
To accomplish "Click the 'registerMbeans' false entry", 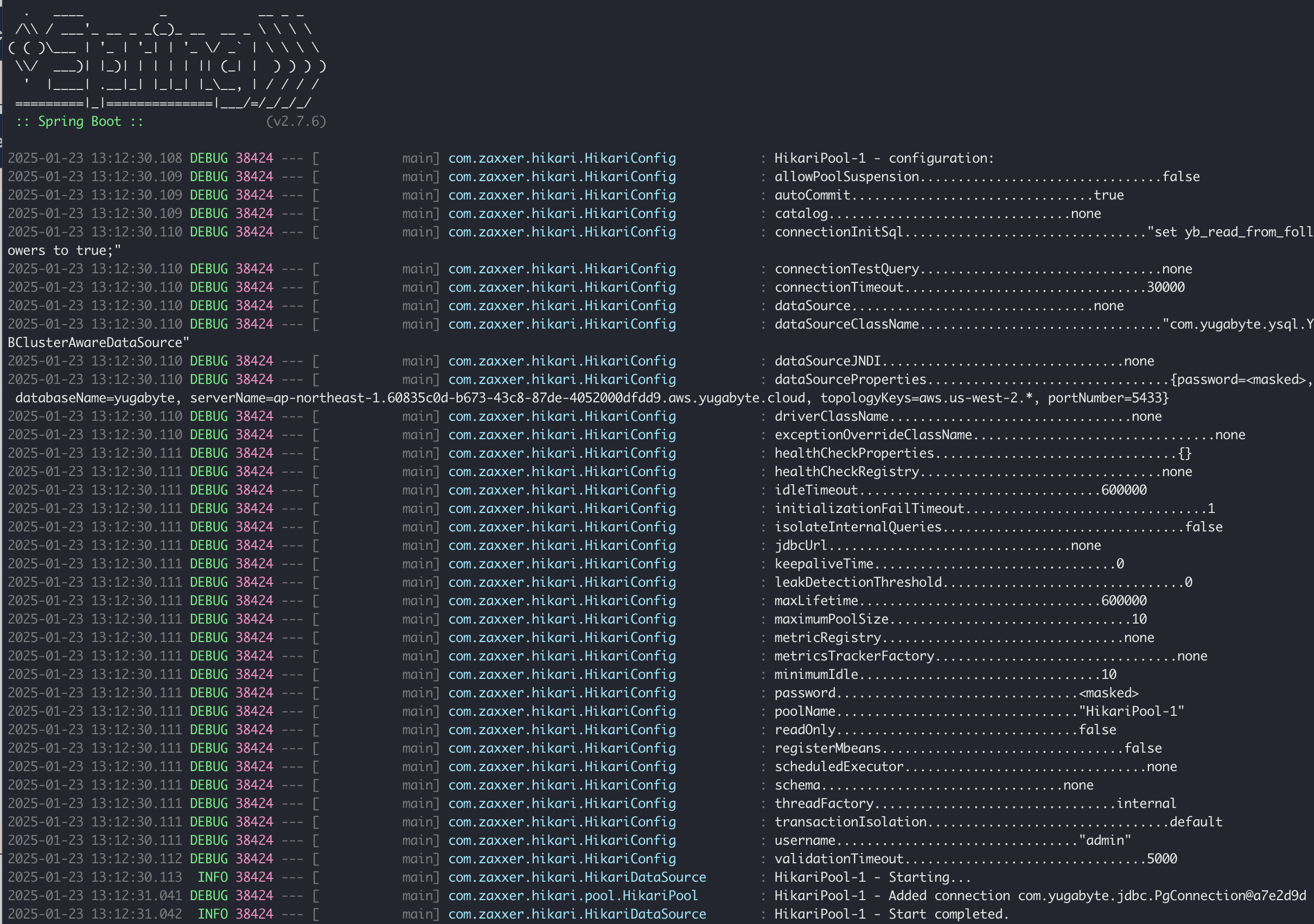I will 968,748.
